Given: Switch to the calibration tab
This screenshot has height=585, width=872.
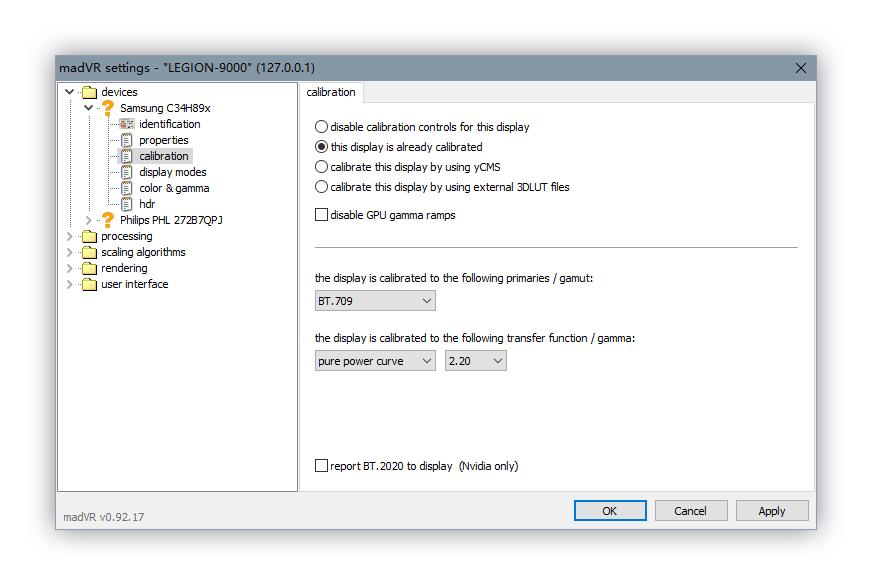Looking at the screenshot, I should [x=331, y=92].
